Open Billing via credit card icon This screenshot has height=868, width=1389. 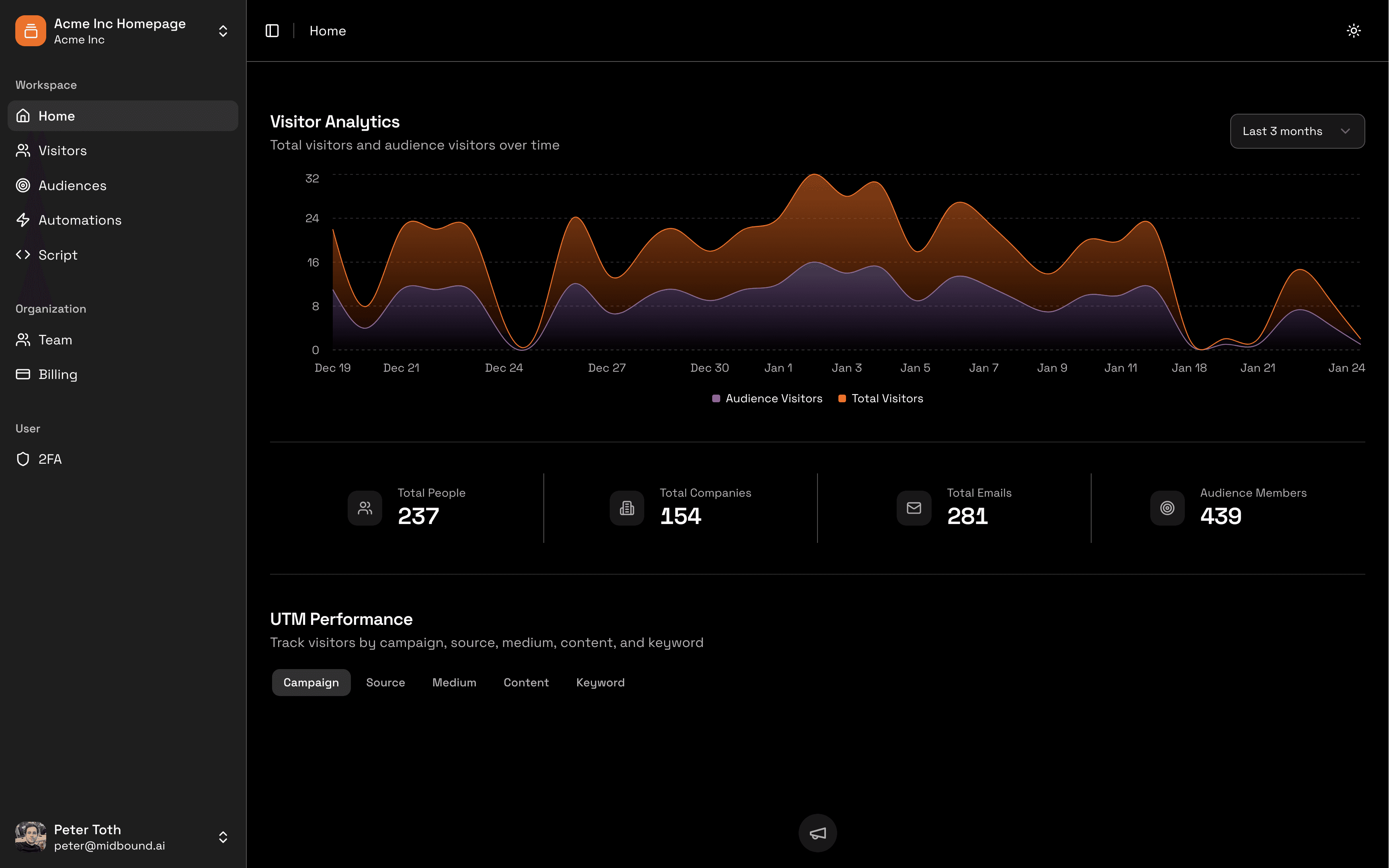click(x=23, y=374)
